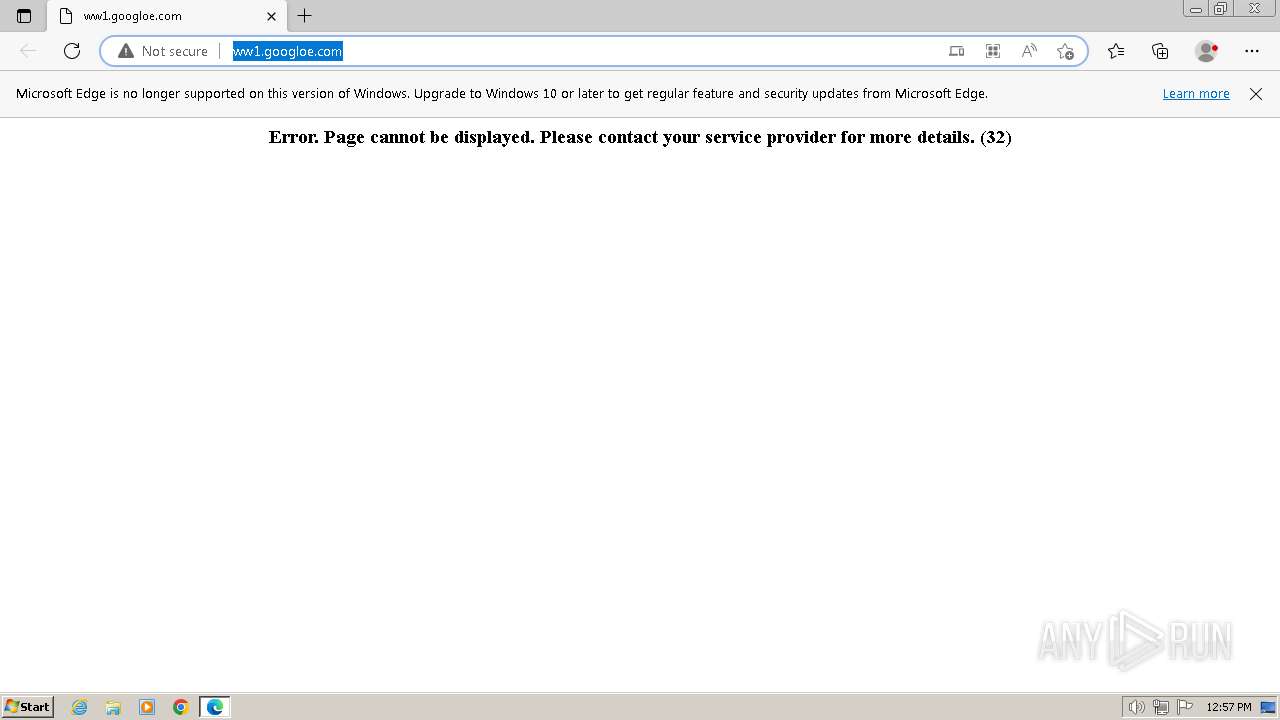Click the Show desktop tray icon
The height and width of the screenshot is (720, 1280).
click(x=1268, y=707)
